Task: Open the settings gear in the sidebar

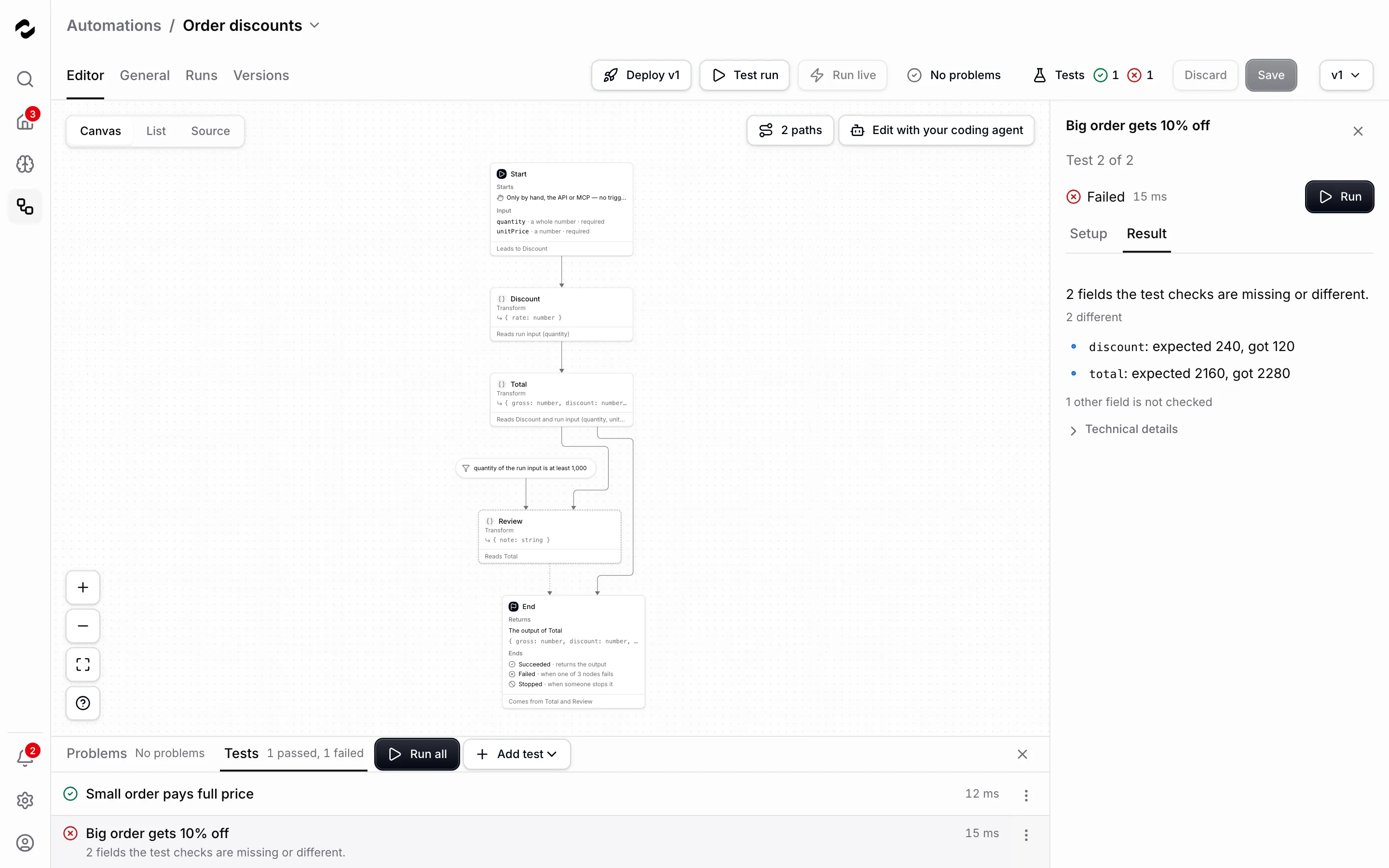Action: tap(25, 800)
